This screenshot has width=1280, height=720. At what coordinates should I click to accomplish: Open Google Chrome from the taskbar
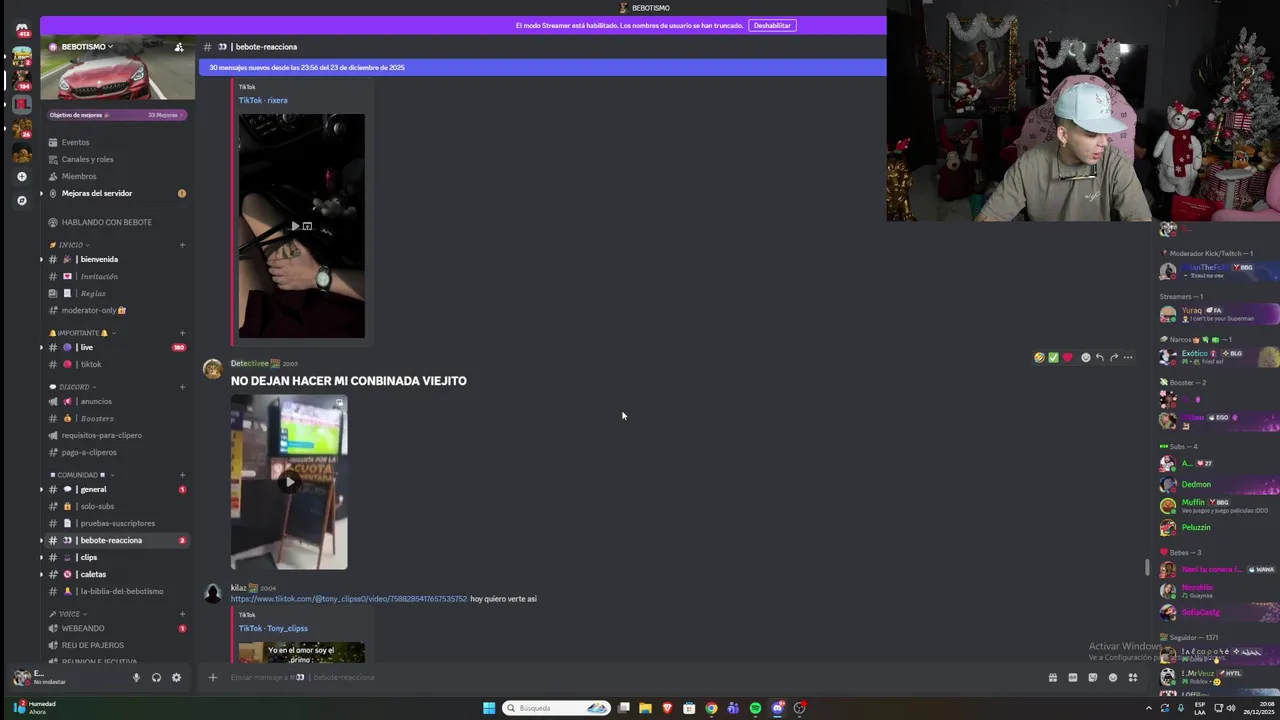click(711, 708)
